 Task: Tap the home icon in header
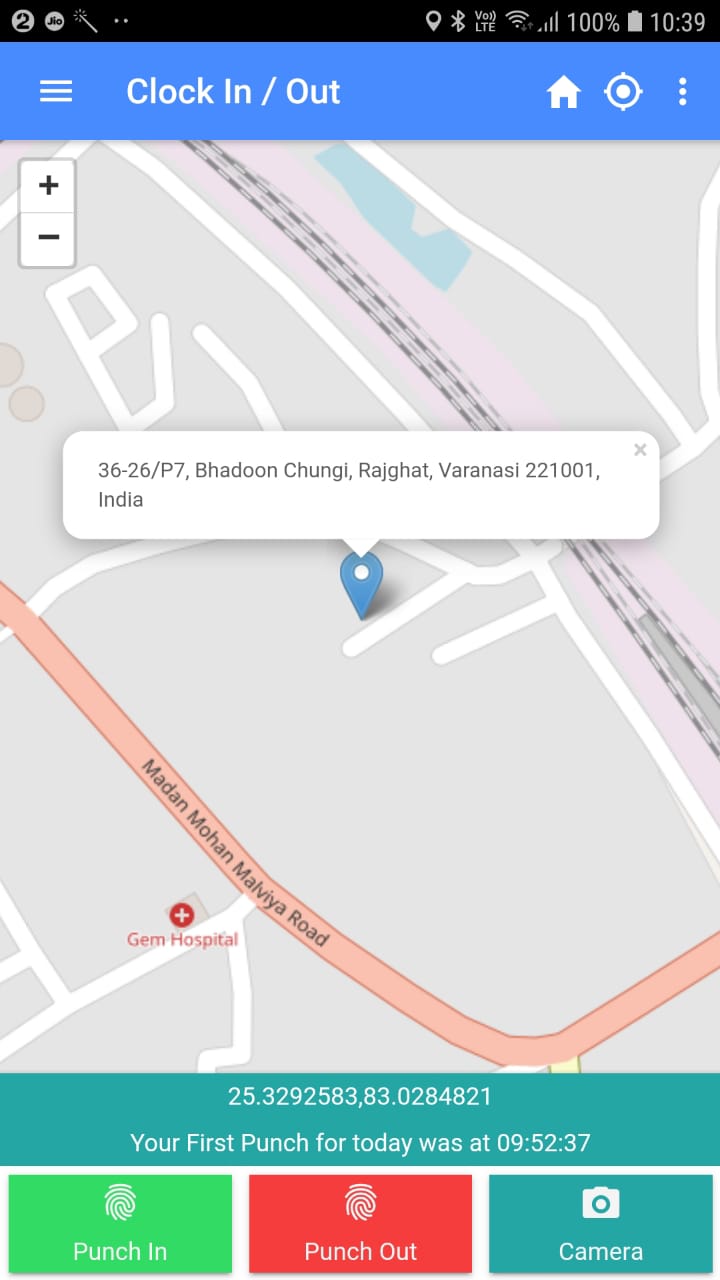(564, 92)
